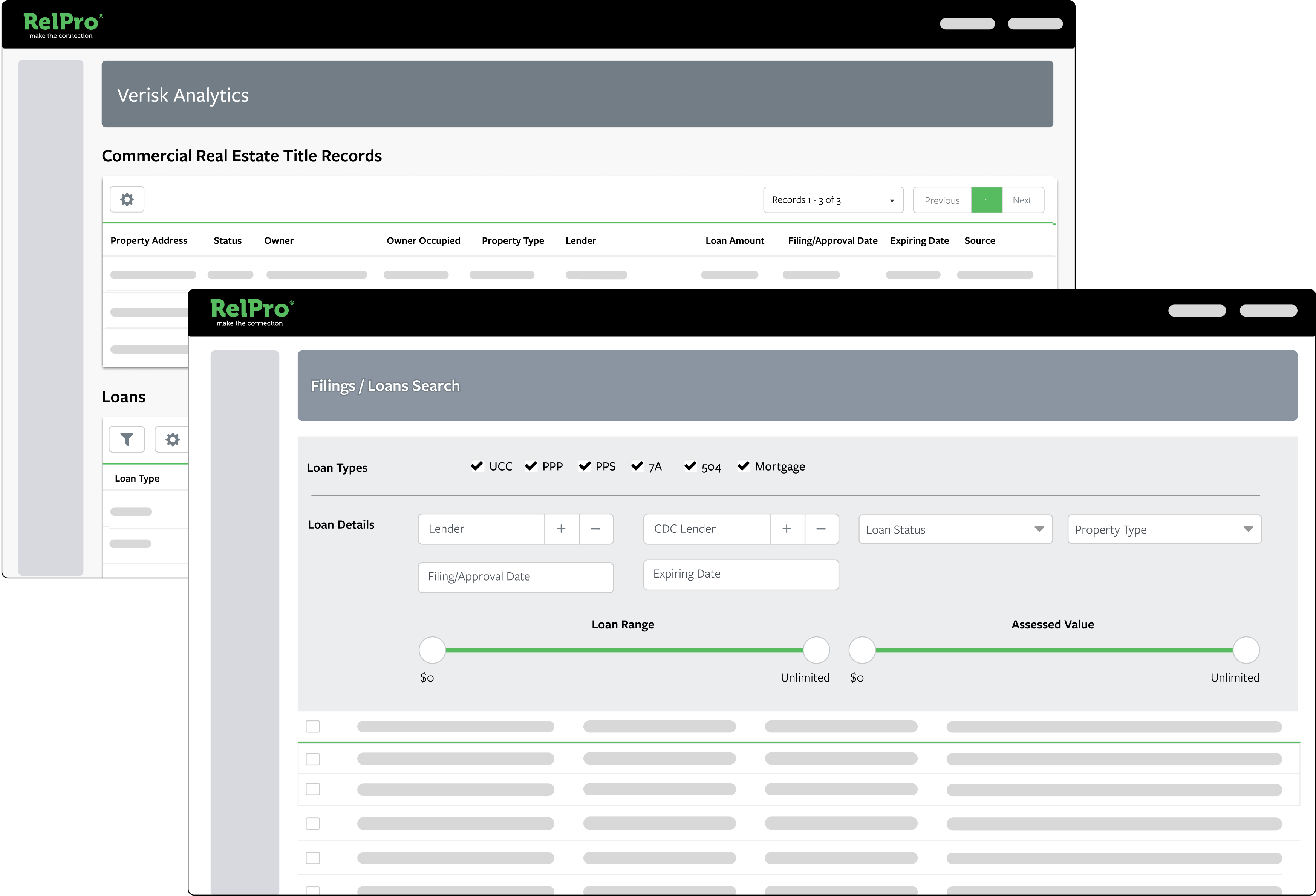
Task: Go to the Next page of title records
Action: point(1022,200)
